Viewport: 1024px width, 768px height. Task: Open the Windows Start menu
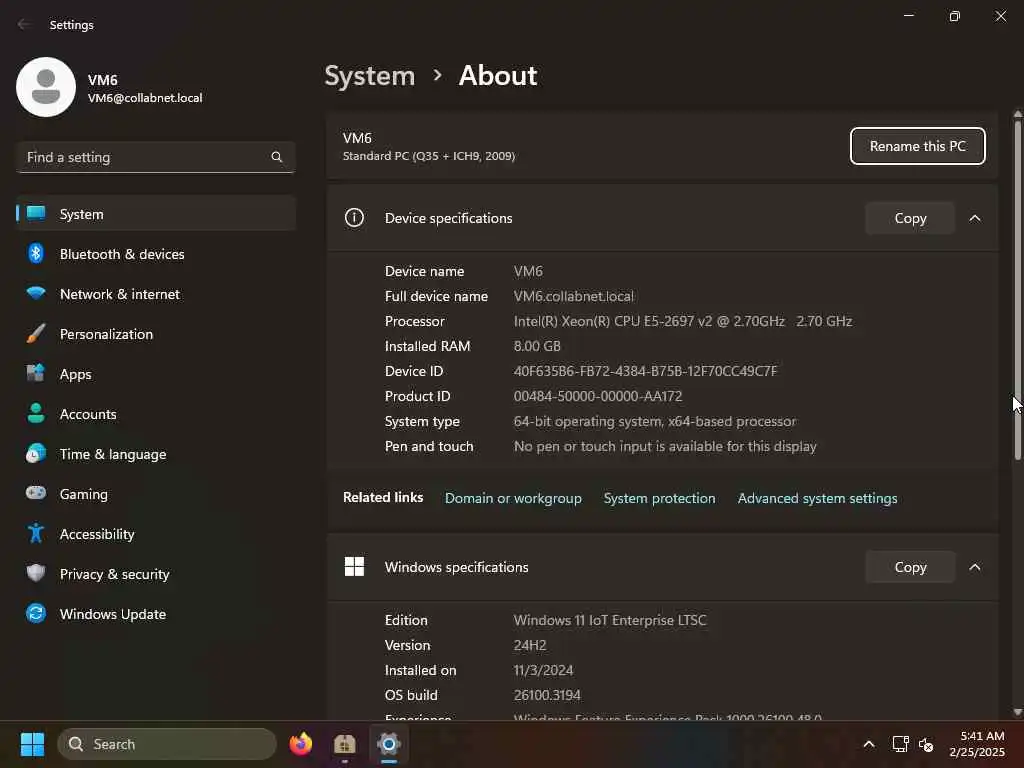point(32,744)
